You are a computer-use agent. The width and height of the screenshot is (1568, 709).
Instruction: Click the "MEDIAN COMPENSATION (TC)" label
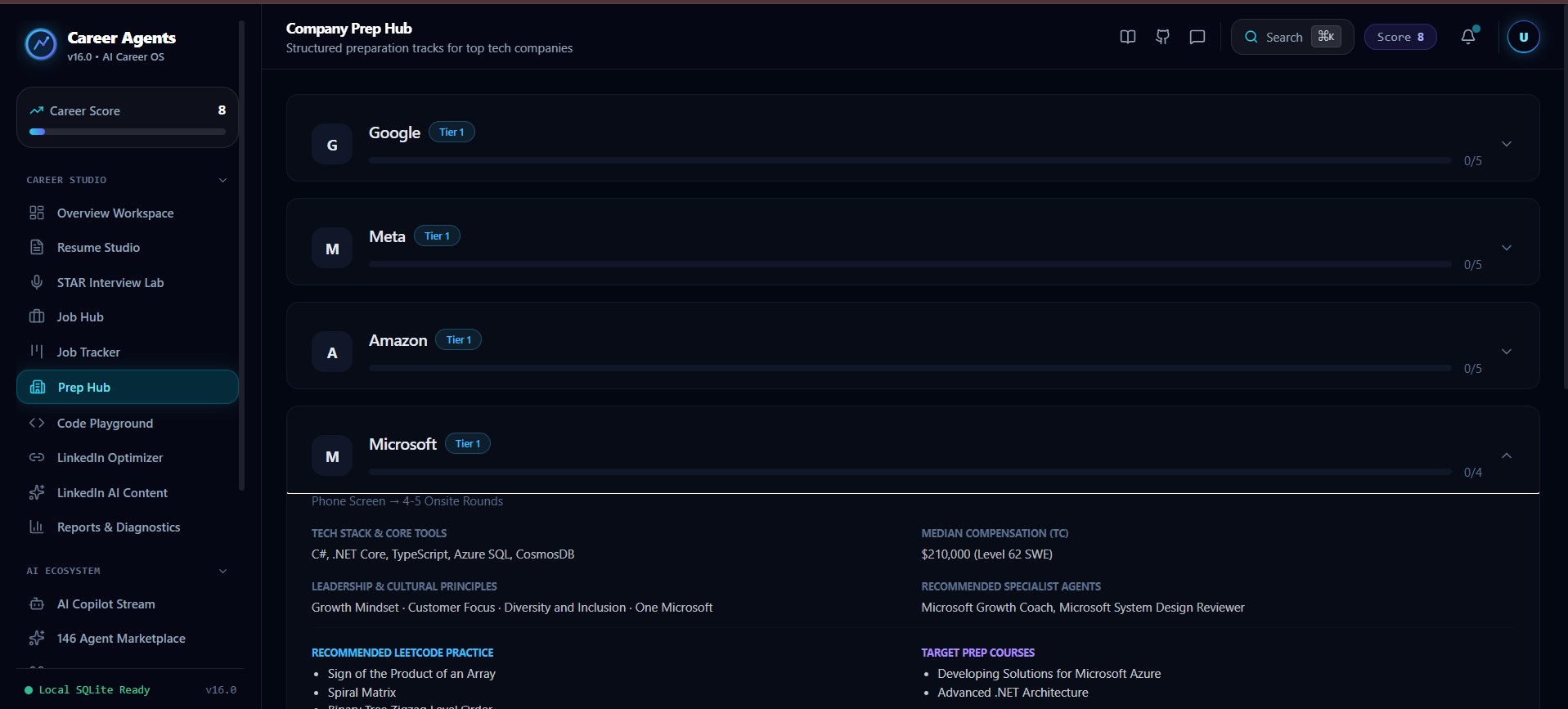995,533
